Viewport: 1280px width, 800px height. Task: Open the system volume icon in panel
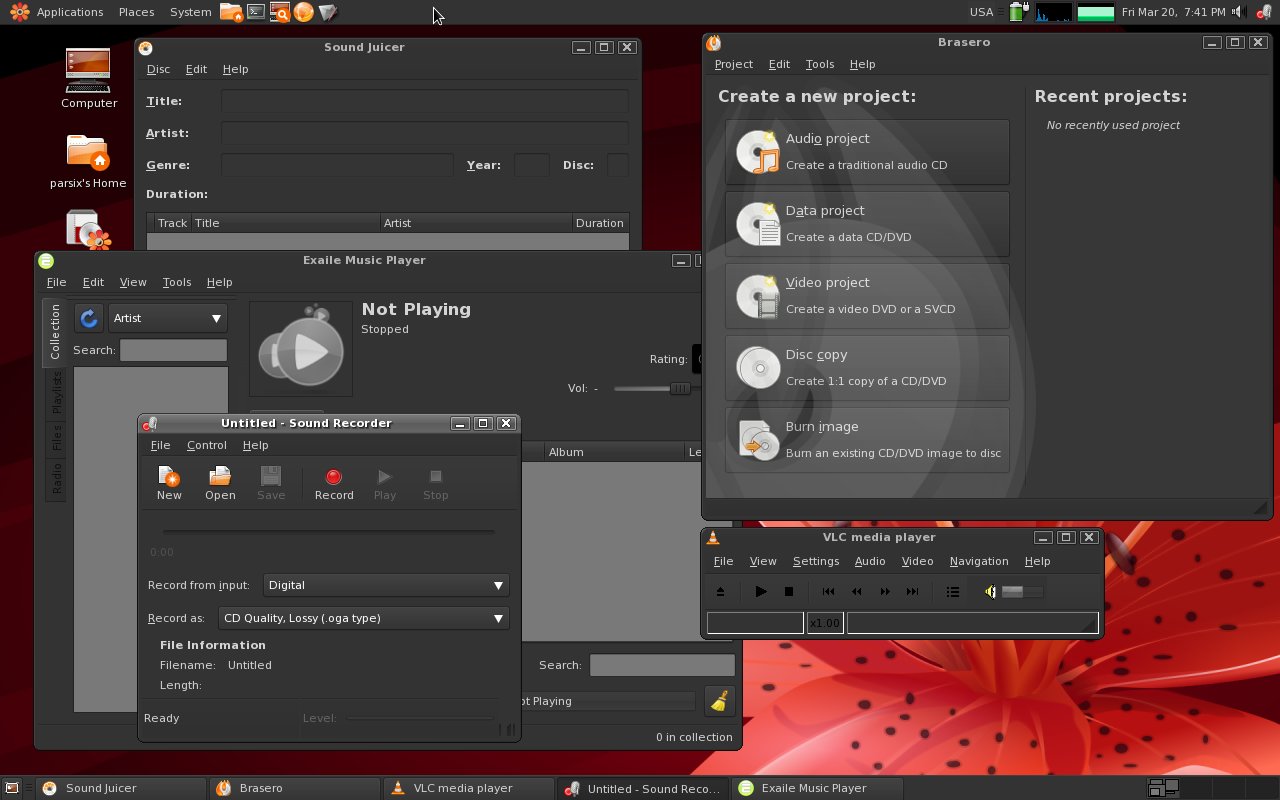click(1238, 12)
